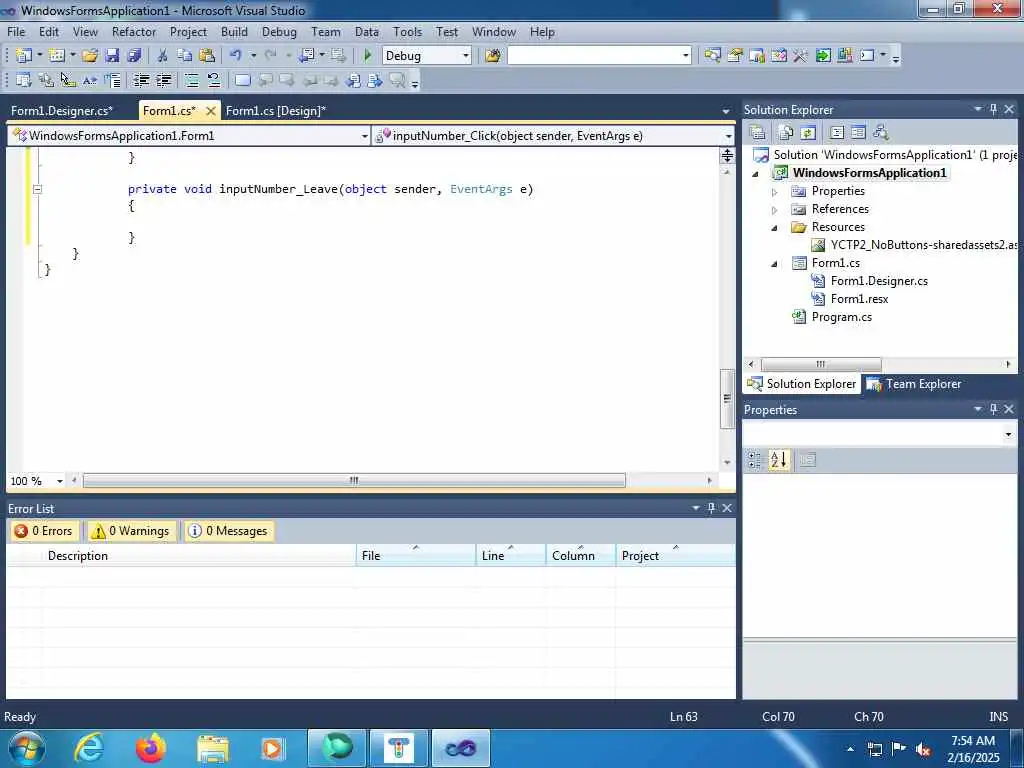1024x768 pixels.
Task: Comment out the selected lines icon
Action: pos(192,80)
